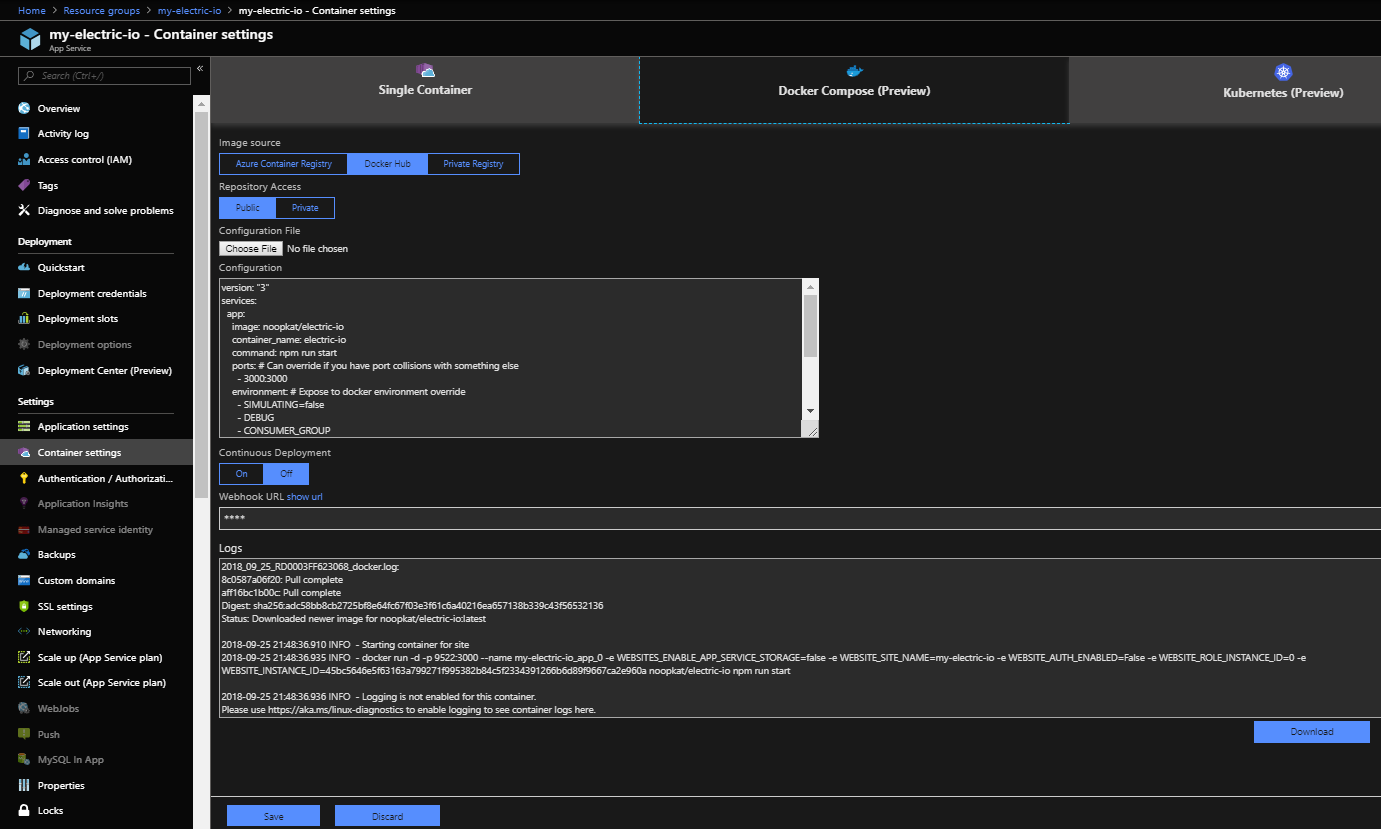Image resolution: width=1381 pixels, height=829 pixels.
Task: Click the Authentication key icon
Action: click(24, 479)
